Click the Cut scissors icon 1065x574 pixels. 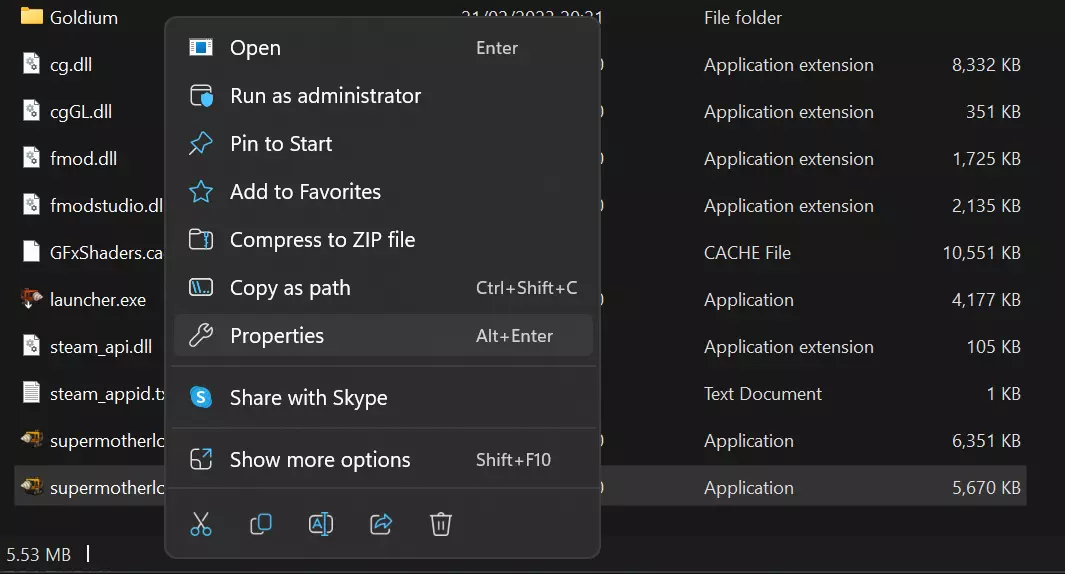coord(201,523)
